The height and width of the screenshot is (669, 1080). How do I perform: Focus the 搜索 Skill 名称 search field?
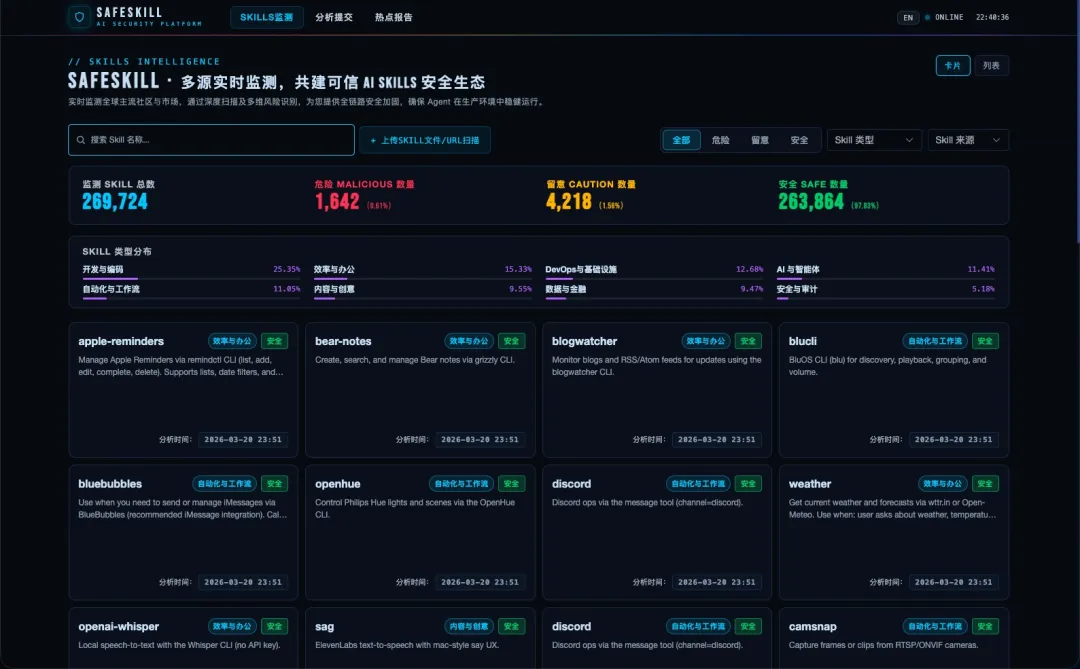[211, 140]
